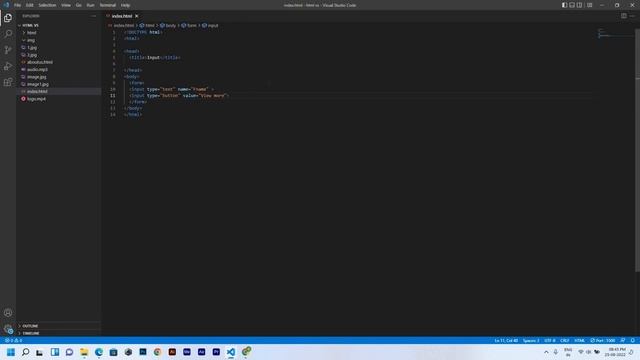Open the Selection menu
The image size is (640, 360).
(47, 5)
